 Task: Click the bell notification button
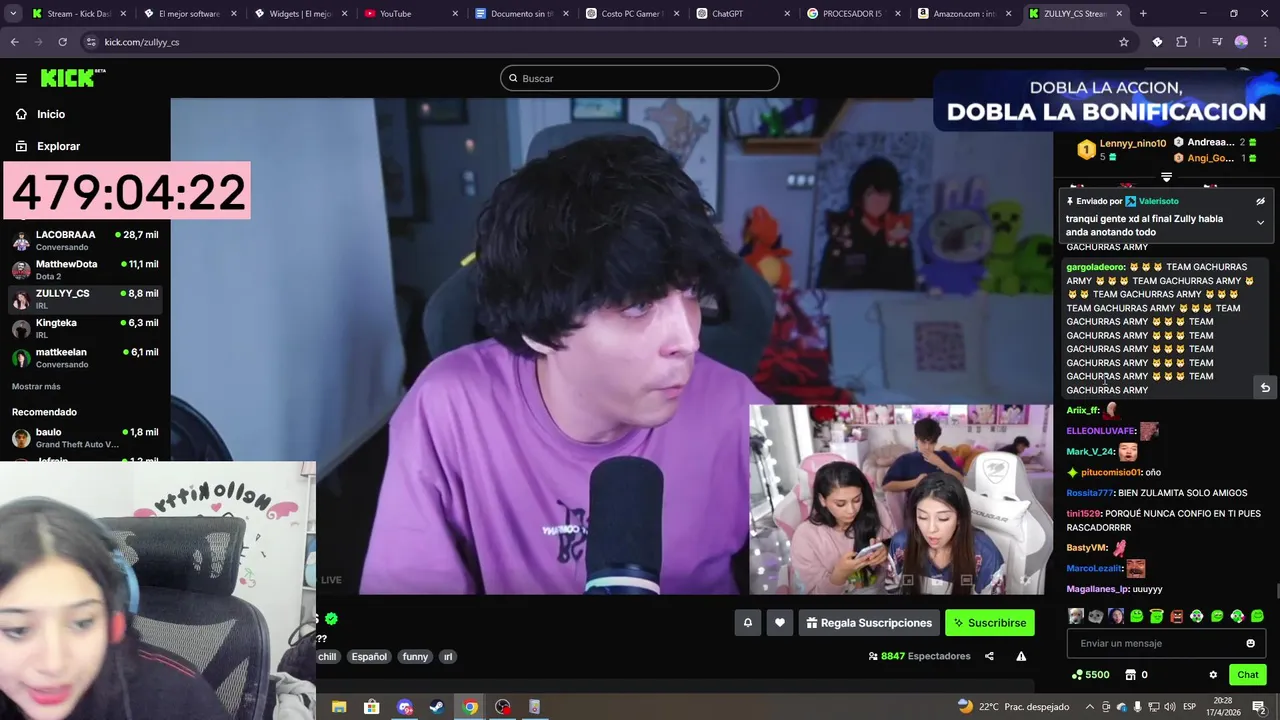747,623
